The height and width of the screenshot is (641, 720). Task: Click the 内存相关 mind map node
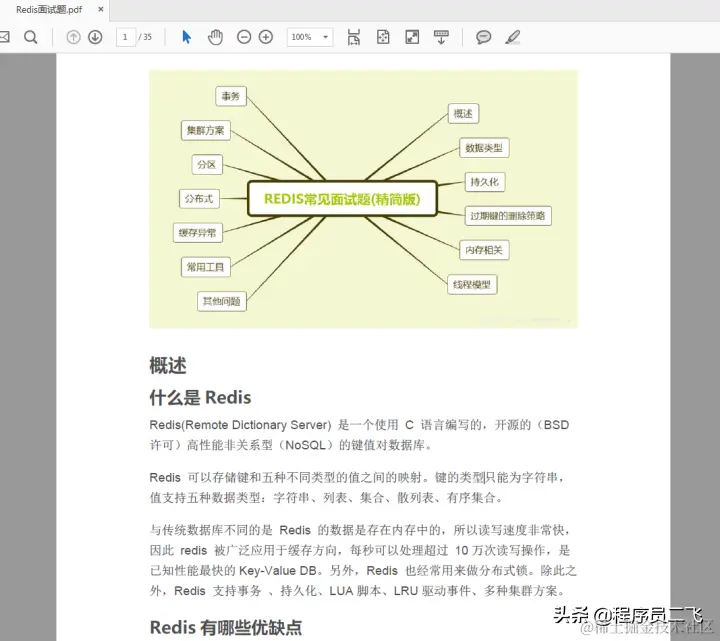(x=484, y=250)
